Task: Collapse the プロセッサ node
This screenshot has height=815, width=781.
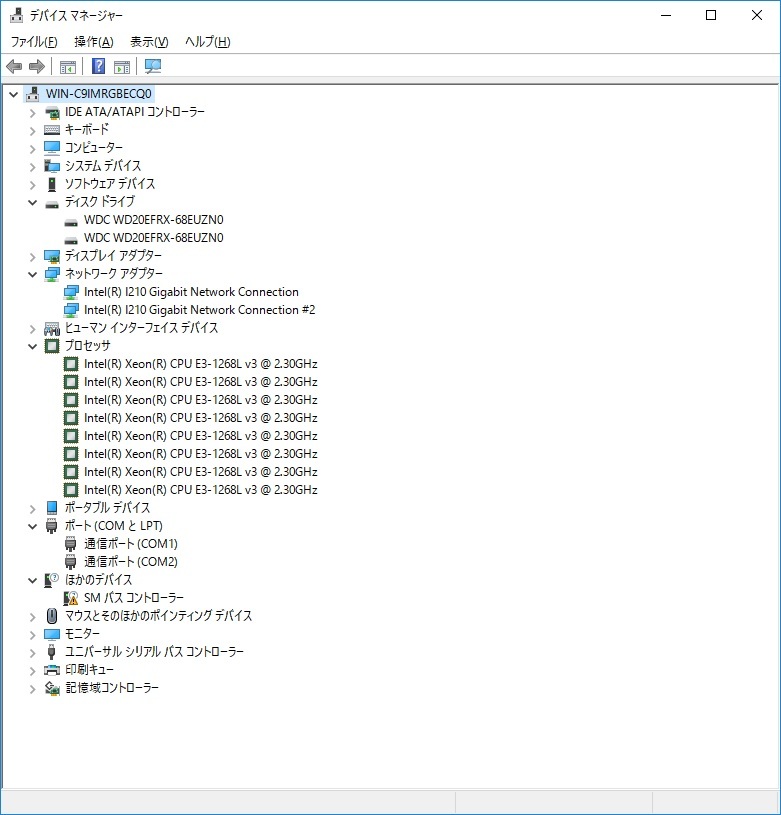Action: click(x=32, y=346)
